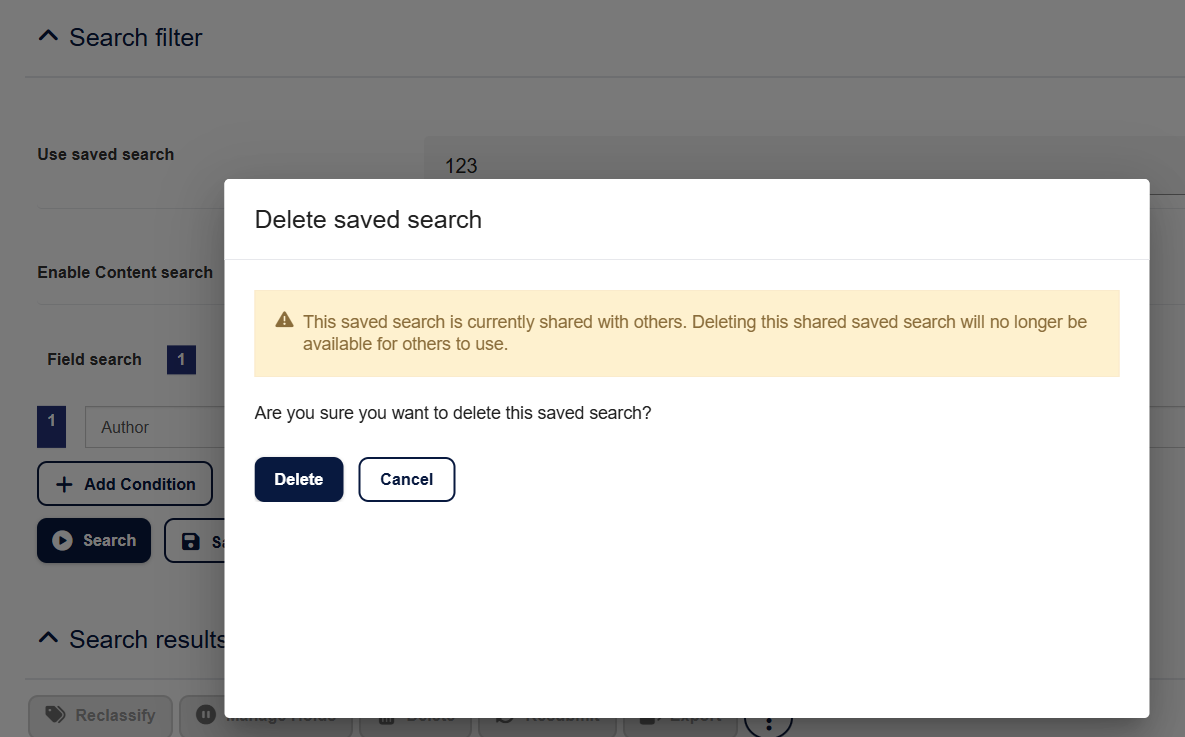Click the Add Condition button
Image resolution: width=1185 pixels, height=737 pixels.
(x=125, y=484)
